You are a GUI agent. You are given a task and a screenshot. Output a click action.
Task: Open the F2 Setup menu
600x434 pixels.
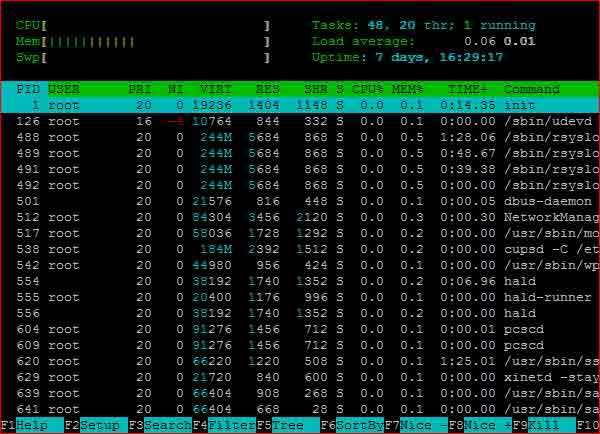(102, 425)
